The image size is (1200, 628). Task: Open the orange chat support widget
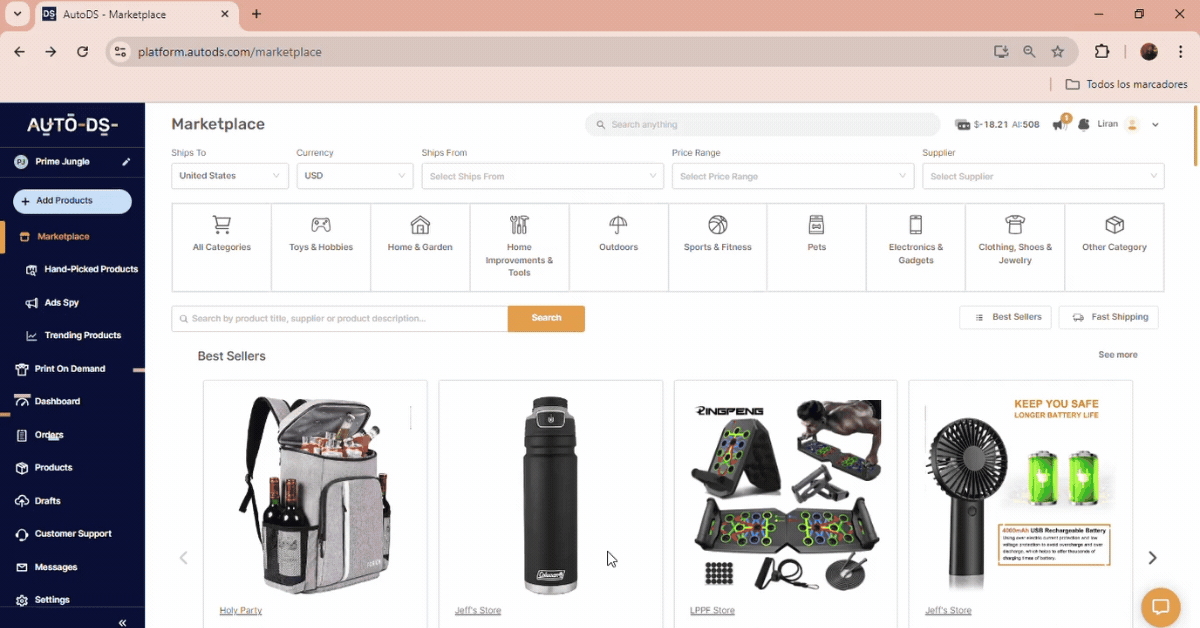coord(1160,607)
